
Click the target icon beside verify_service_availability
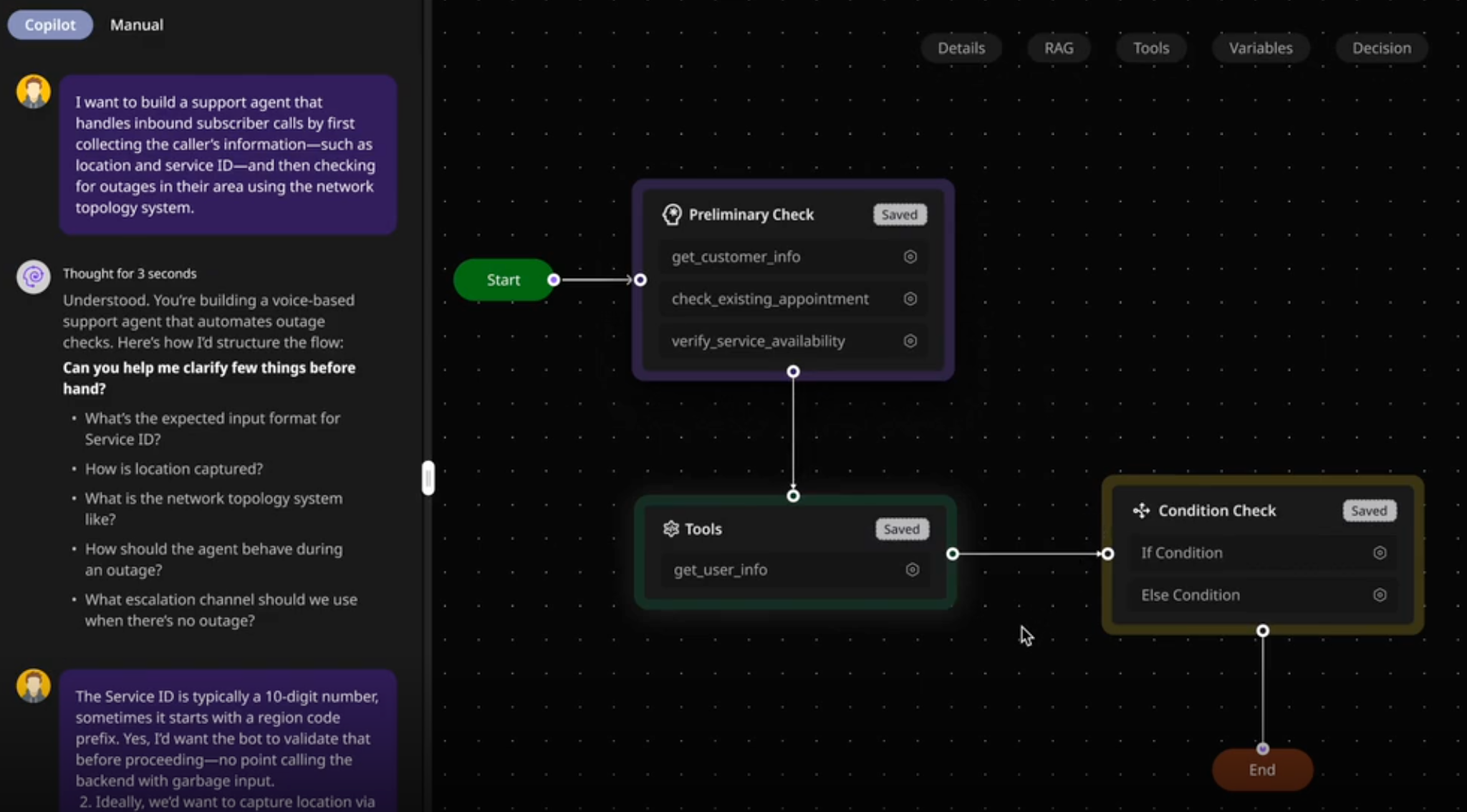click(x=910, y=341)
